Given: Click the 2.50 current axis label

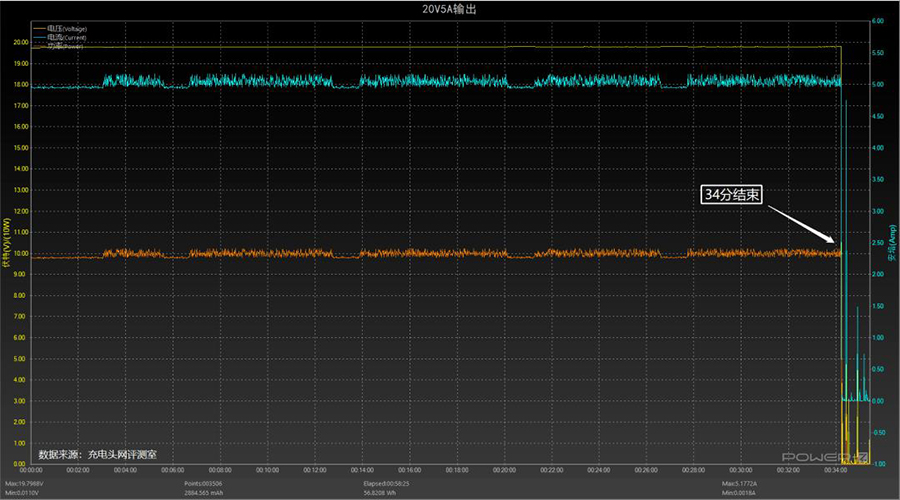Looking at the screenshot, I should tap(878, 243).
